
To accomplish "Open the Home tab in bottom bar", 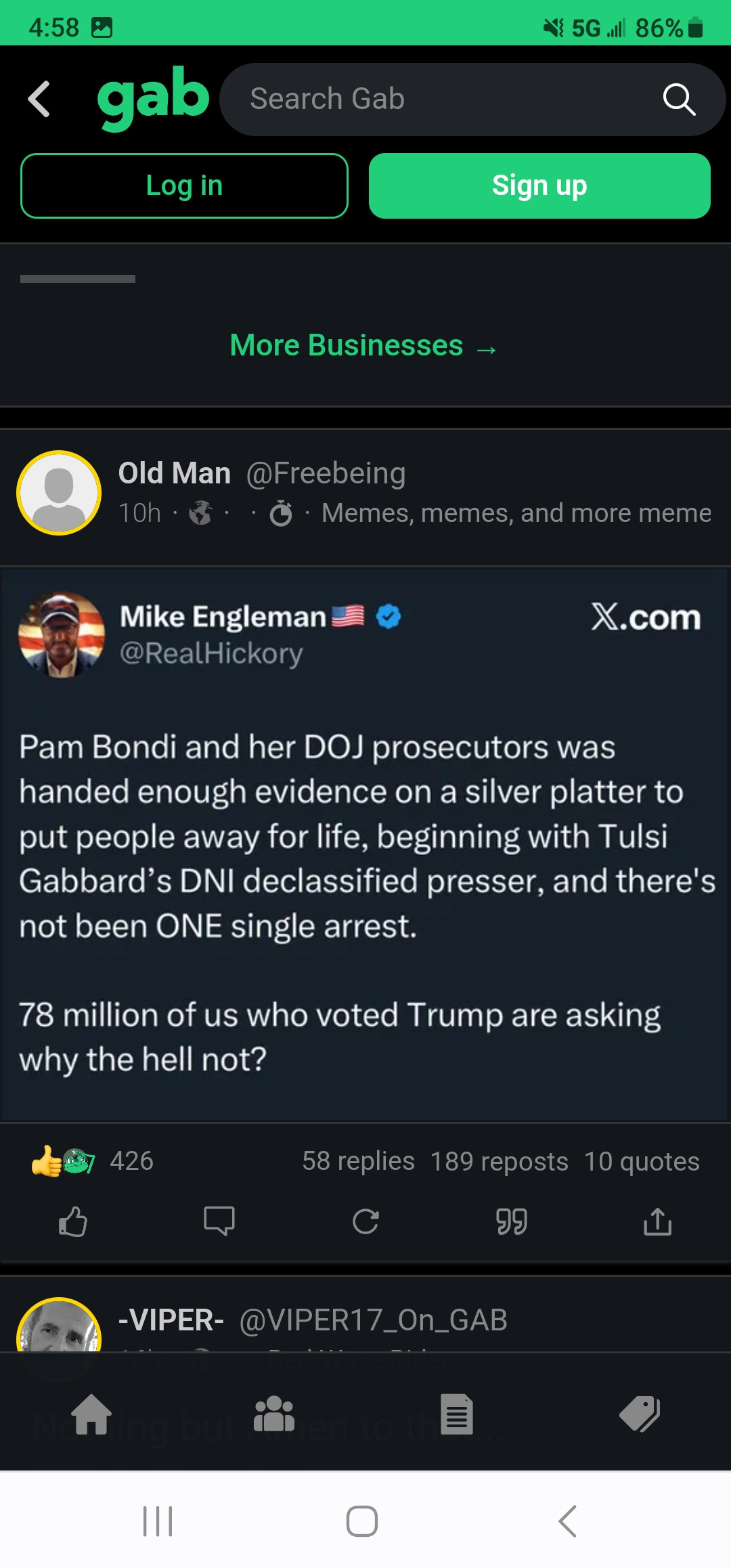I will click(92, 1414).
